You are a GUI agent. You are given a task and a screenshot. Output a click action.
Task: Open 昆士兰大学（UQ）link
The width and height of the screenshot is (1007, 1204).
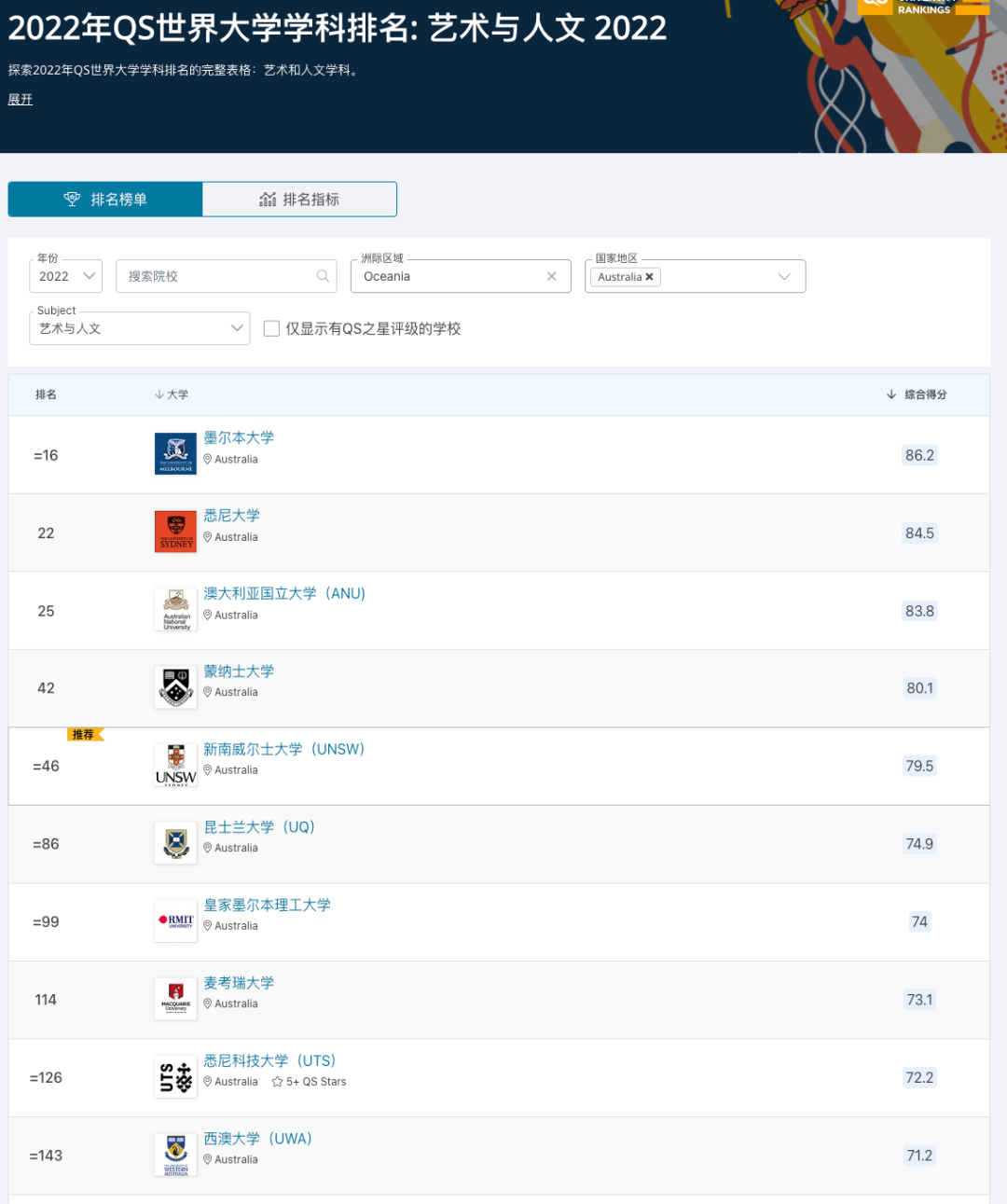[x=259, y=827]
